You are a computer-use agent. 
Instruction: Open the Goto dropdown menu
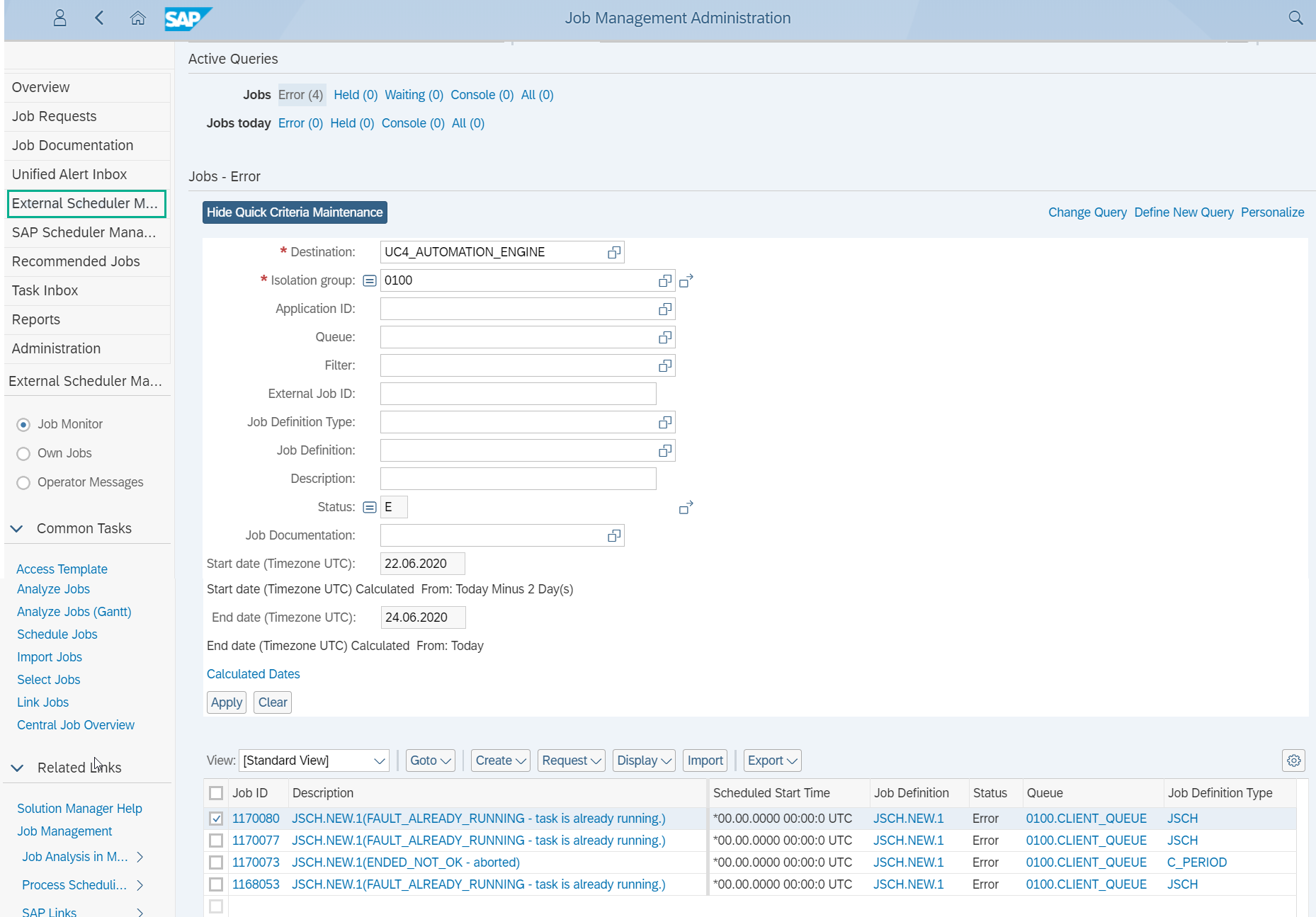pyautogui.click(x=430, y=761)
